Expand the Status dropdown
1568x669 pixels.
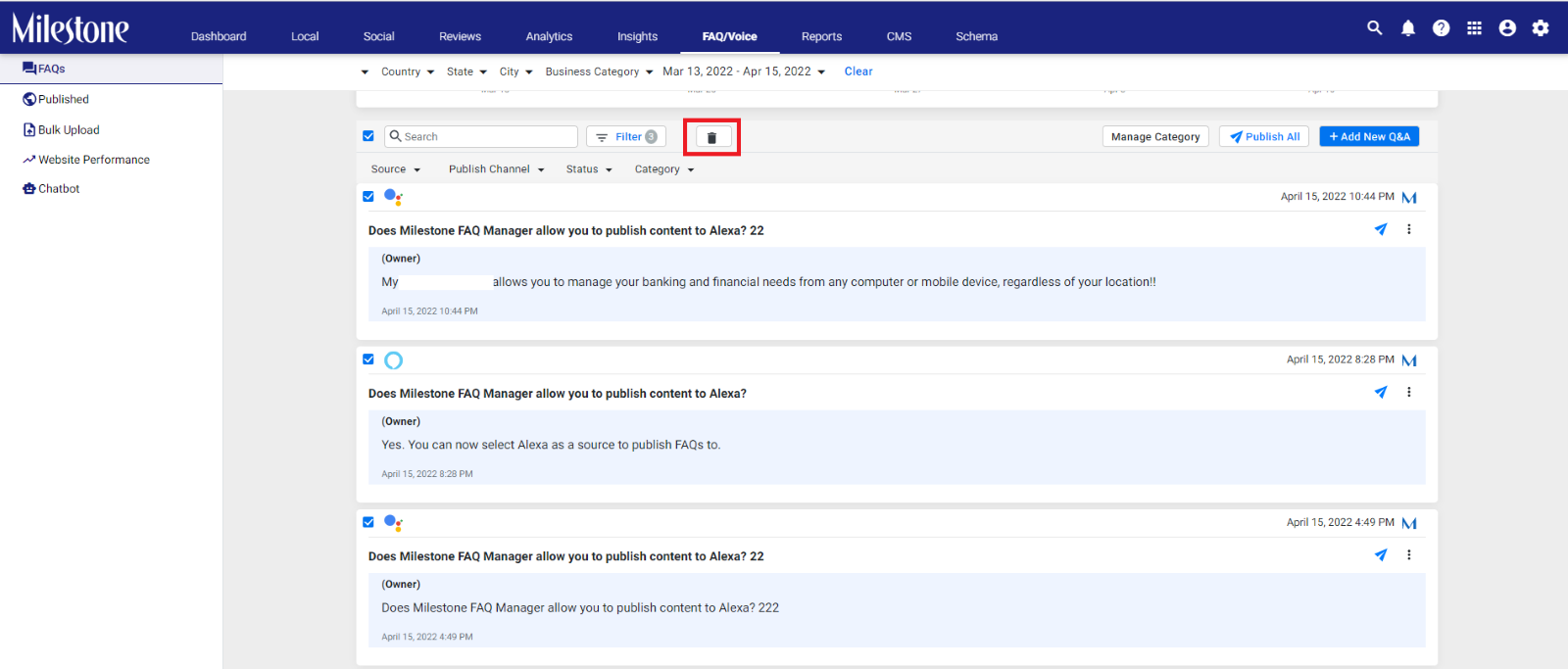pyautogui.click(x=589, y=169)
